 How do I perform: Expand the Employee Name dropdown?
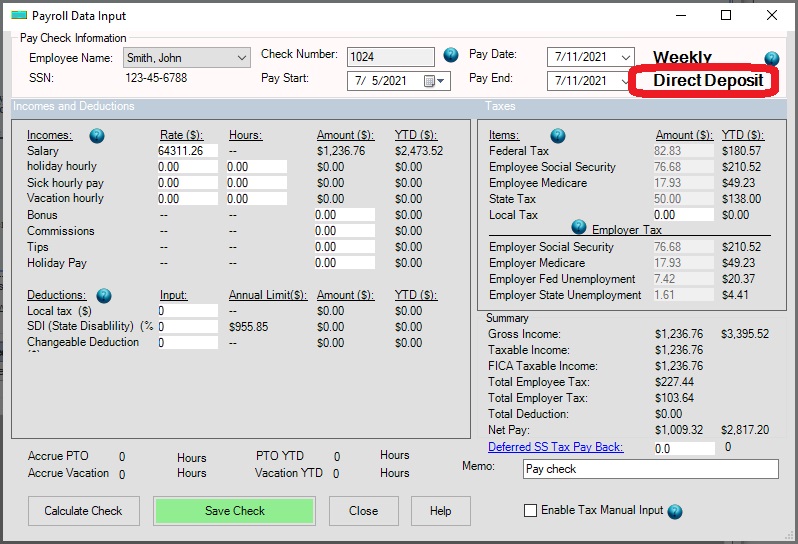click(241, 58)
